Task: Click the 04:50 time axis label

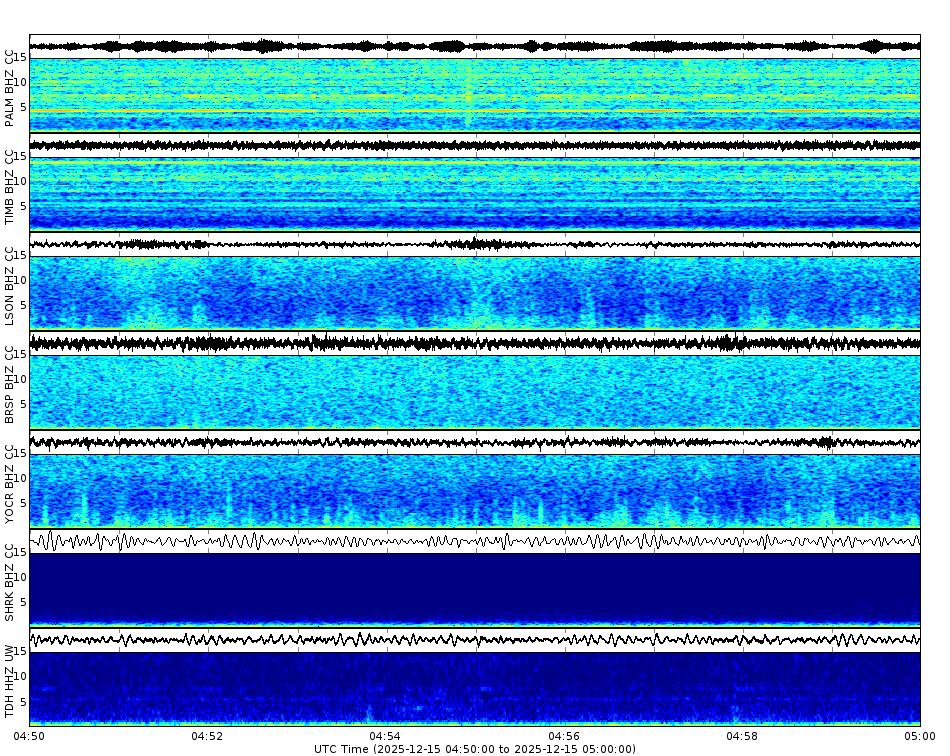Action: tap(29, 733)
